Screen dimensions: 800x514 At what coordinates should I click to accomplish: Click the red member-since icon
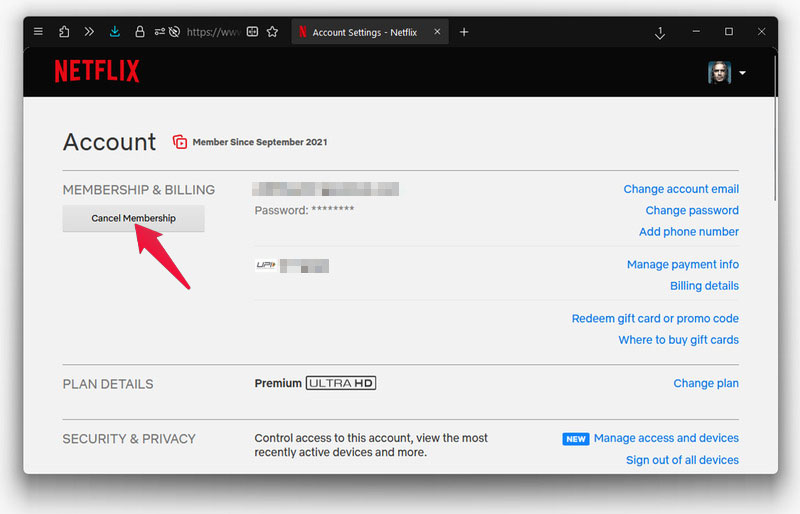pos(180,142)
